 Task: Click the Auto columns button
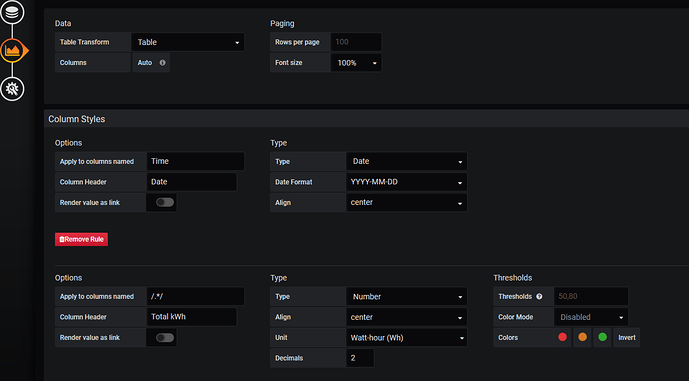coord(151,63)
